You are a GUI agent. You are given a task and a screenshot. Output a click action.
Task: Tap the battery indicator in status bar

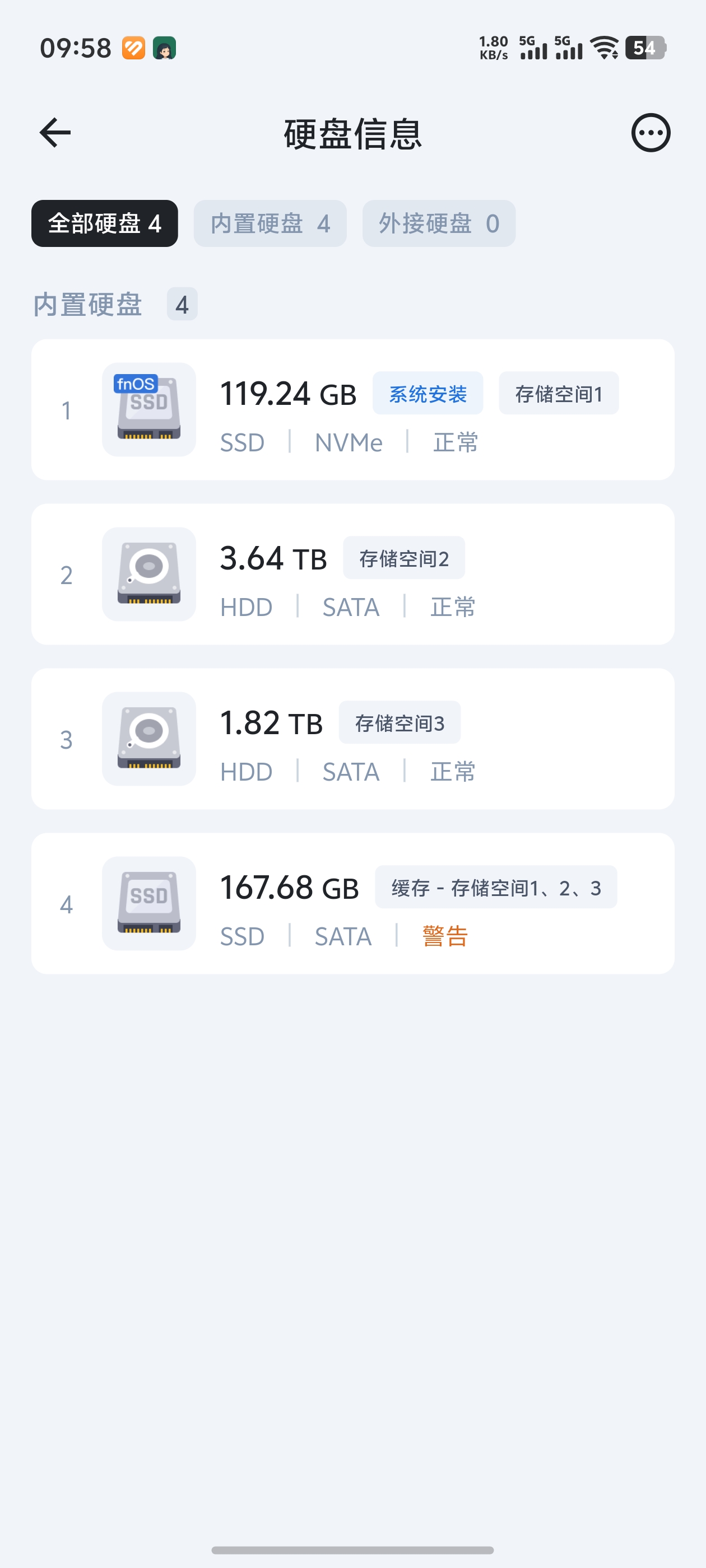point(645,48)
